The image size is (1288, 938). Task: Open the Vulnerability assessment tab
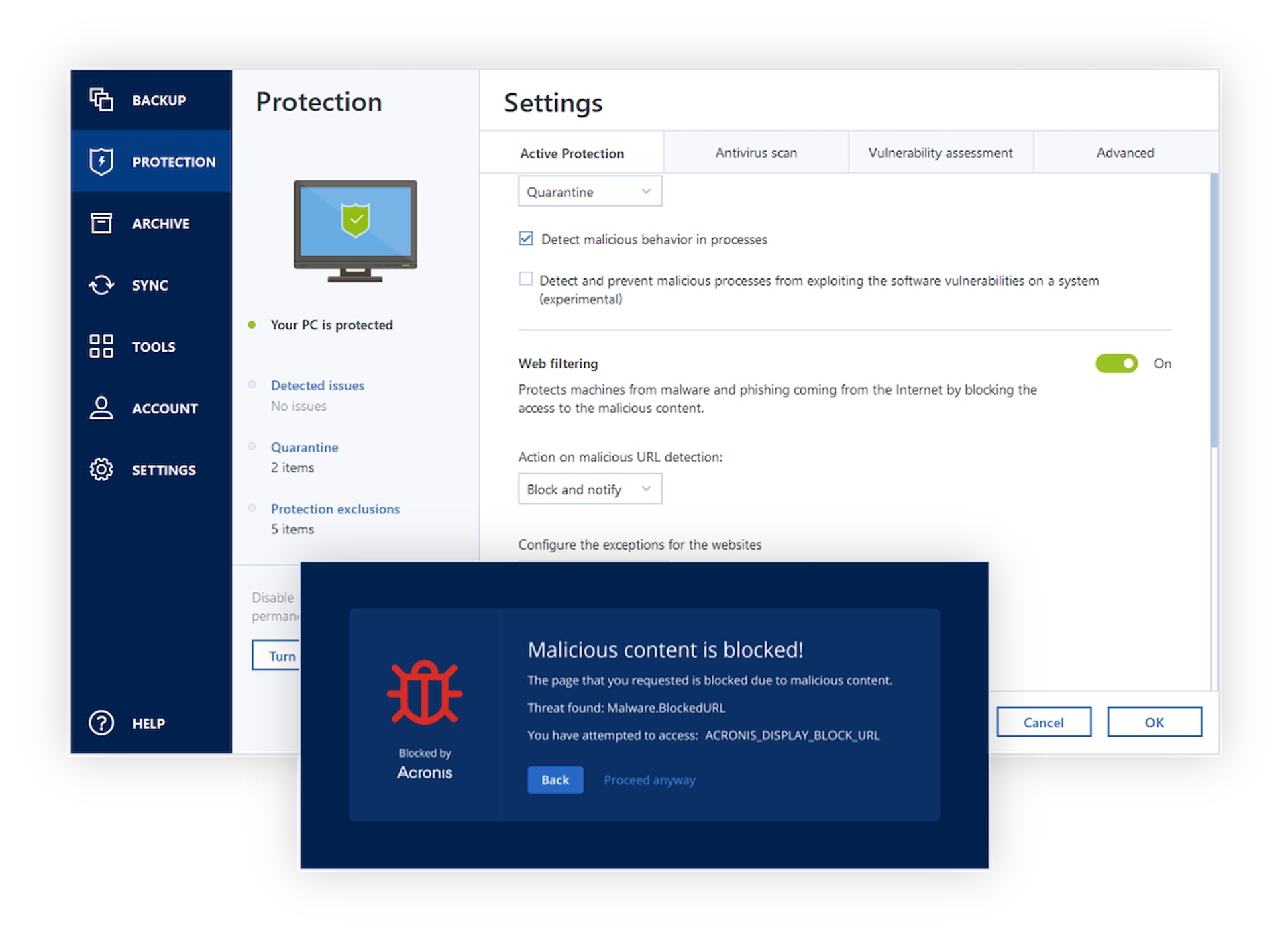point(940,152)
